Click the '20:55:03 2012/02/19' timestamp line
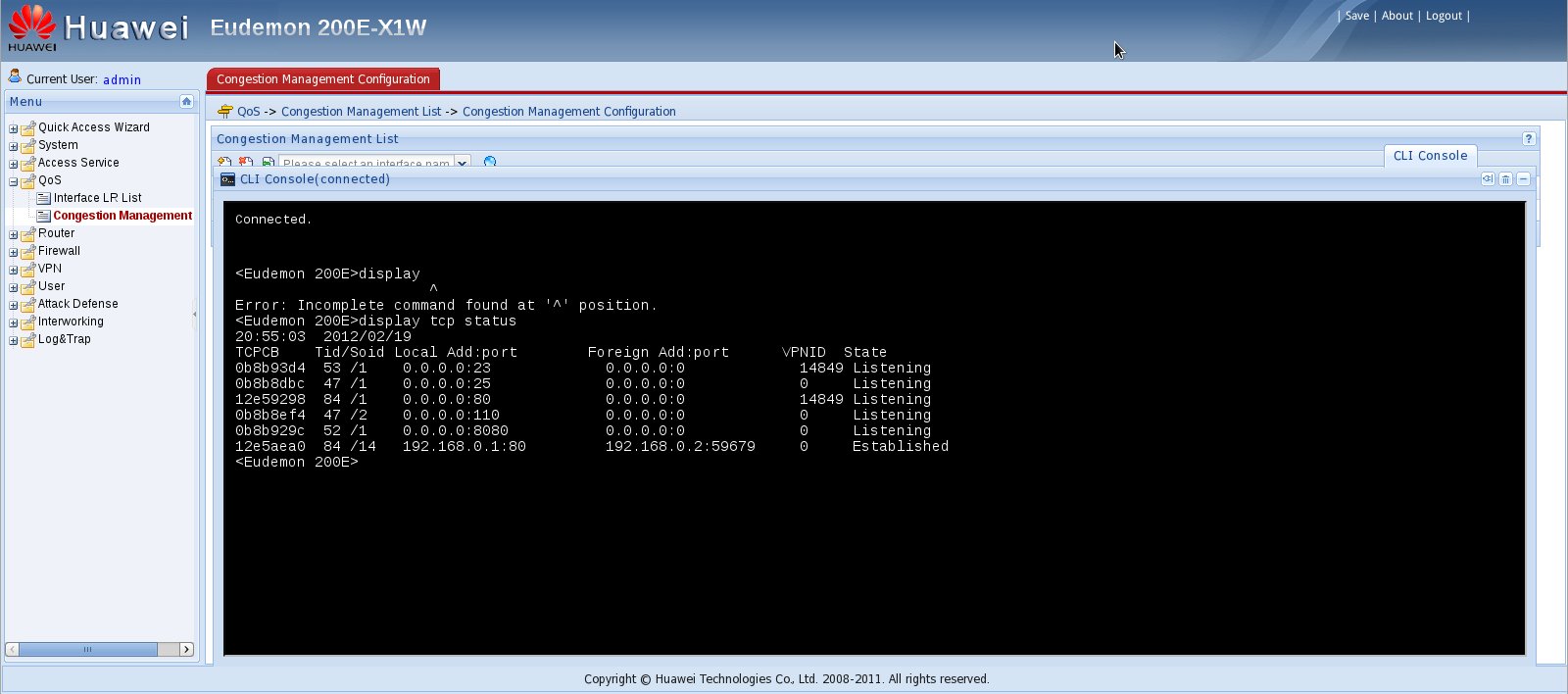Image resolution: width=1568 pixels, height=694 pixels. tap(323, 337)
